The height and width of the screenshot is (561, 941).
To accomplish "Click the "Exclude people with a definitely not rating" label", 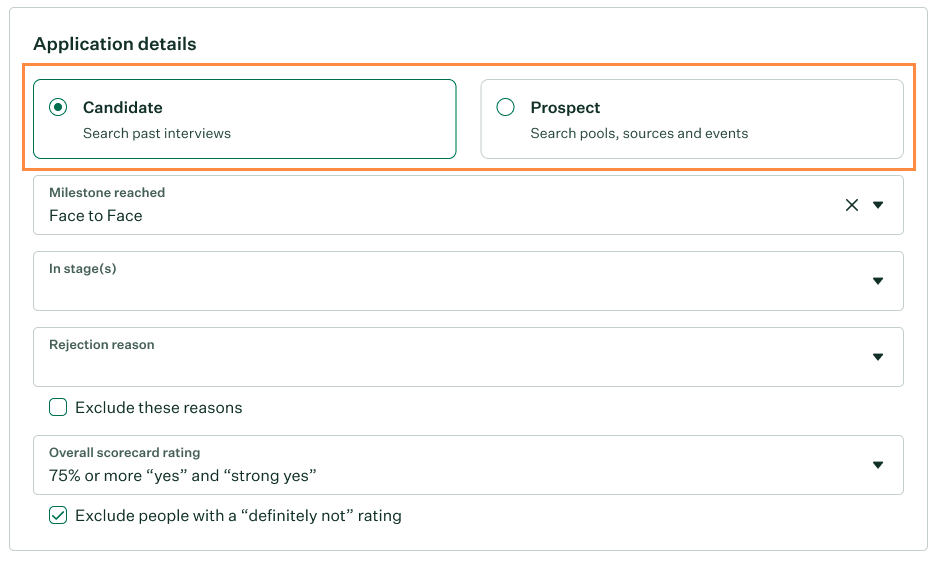I will (x=238, y=517).
